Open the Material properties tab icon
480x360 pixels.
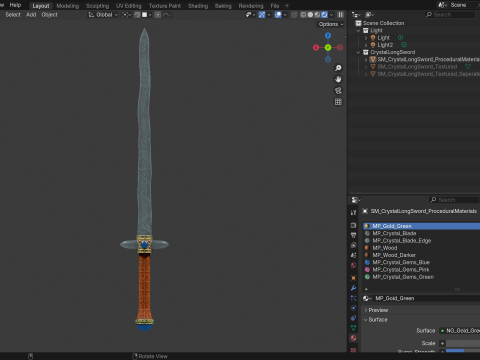[x=353, y=338]
